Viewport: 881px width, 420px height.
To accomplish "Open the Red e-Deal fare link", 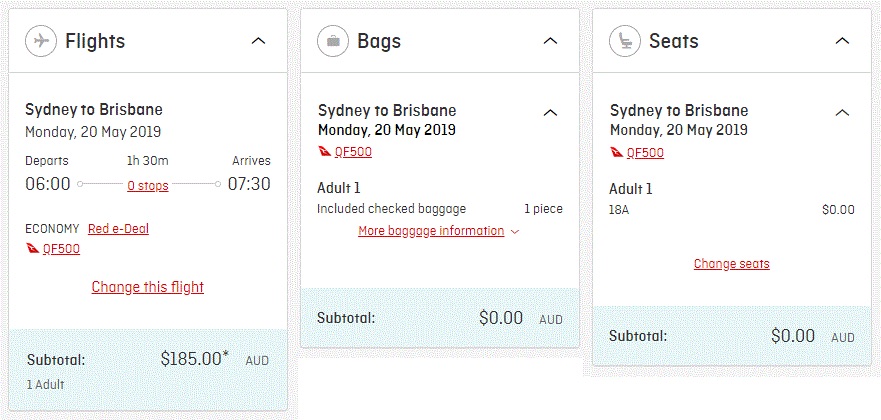I will pos(119,229).
